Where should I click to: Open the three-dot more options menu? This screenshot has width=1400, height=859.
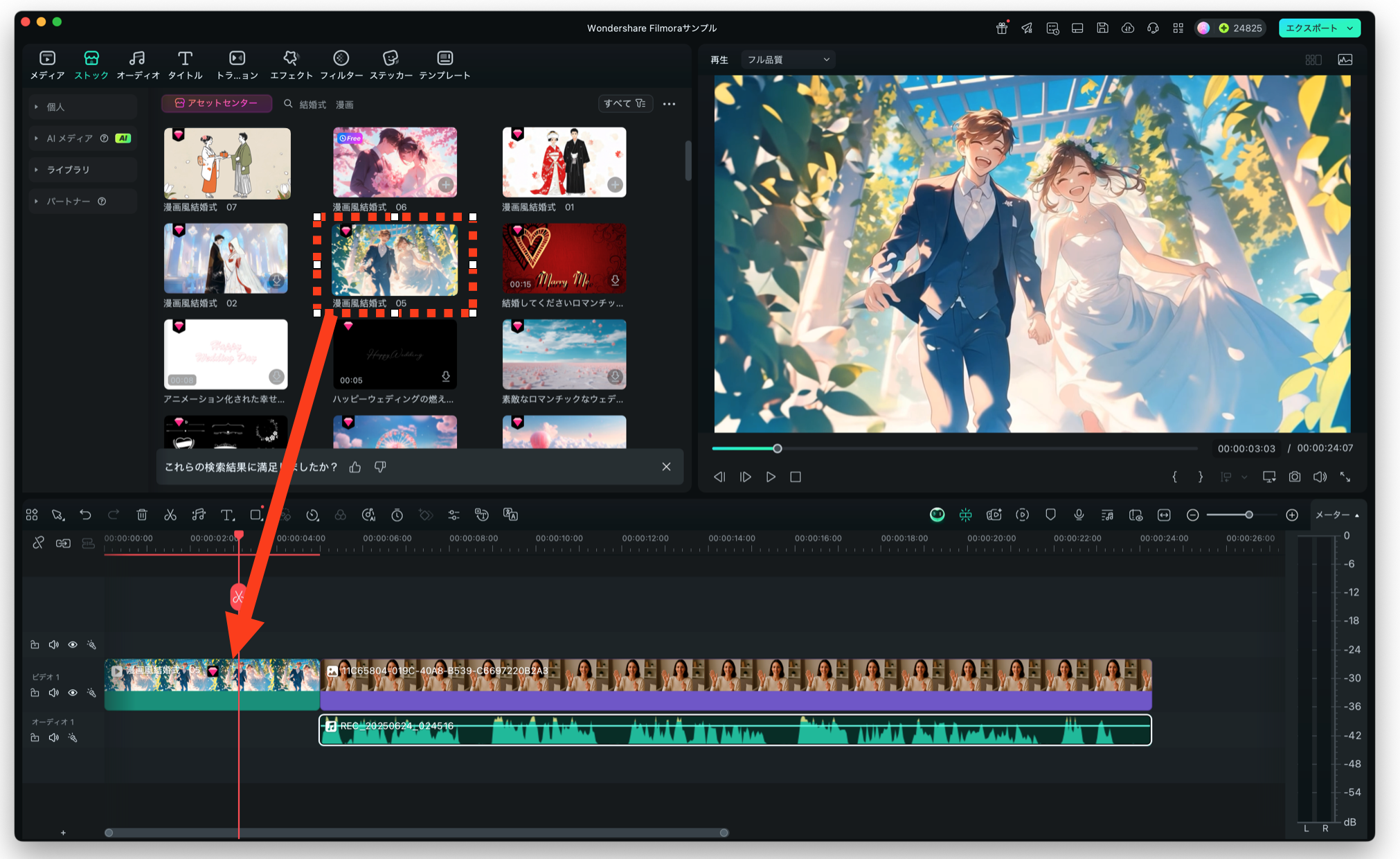coord(669,104)
